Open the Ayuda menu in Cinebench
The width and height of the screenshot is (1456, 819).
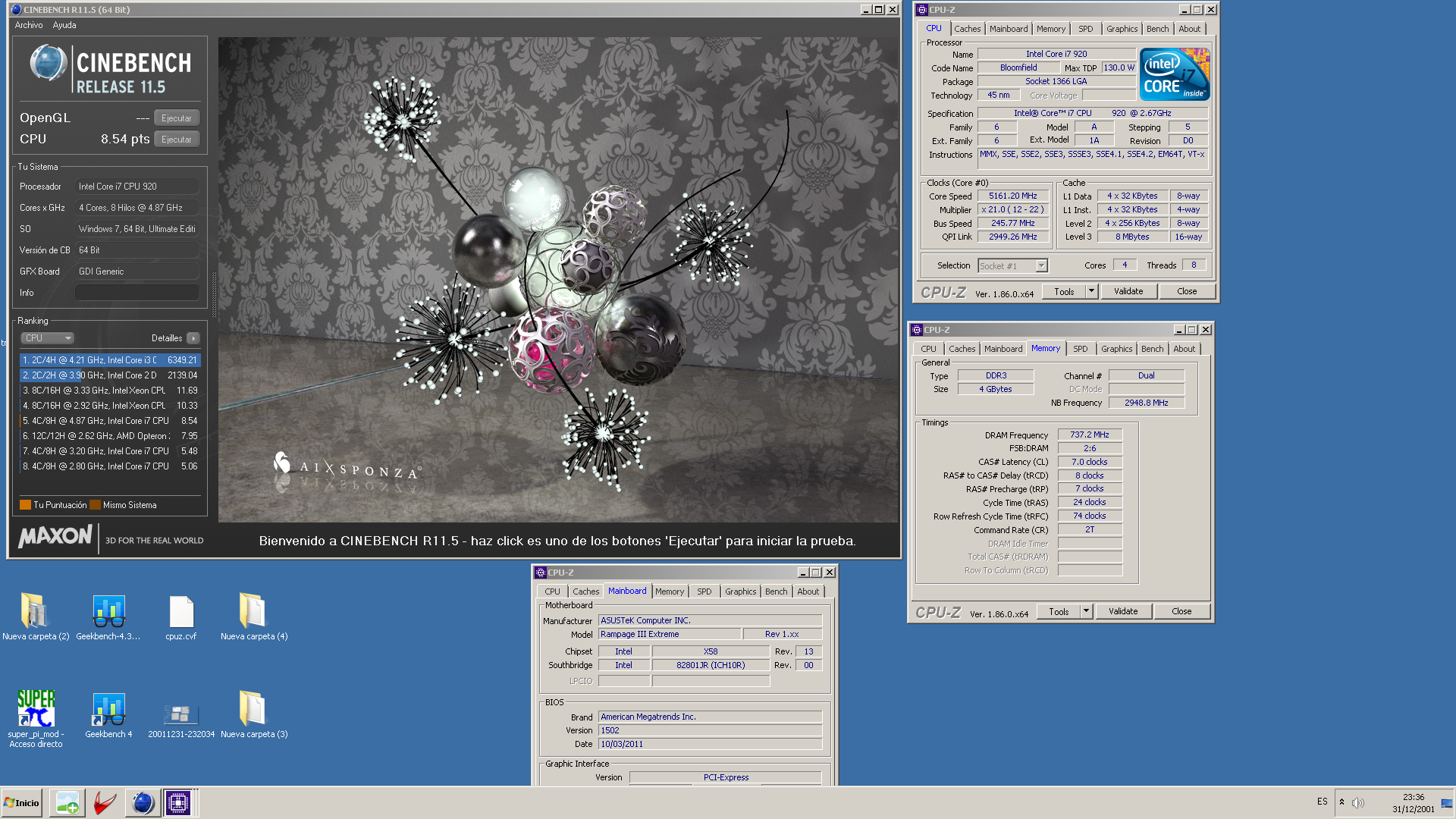(x=64, y=25)
